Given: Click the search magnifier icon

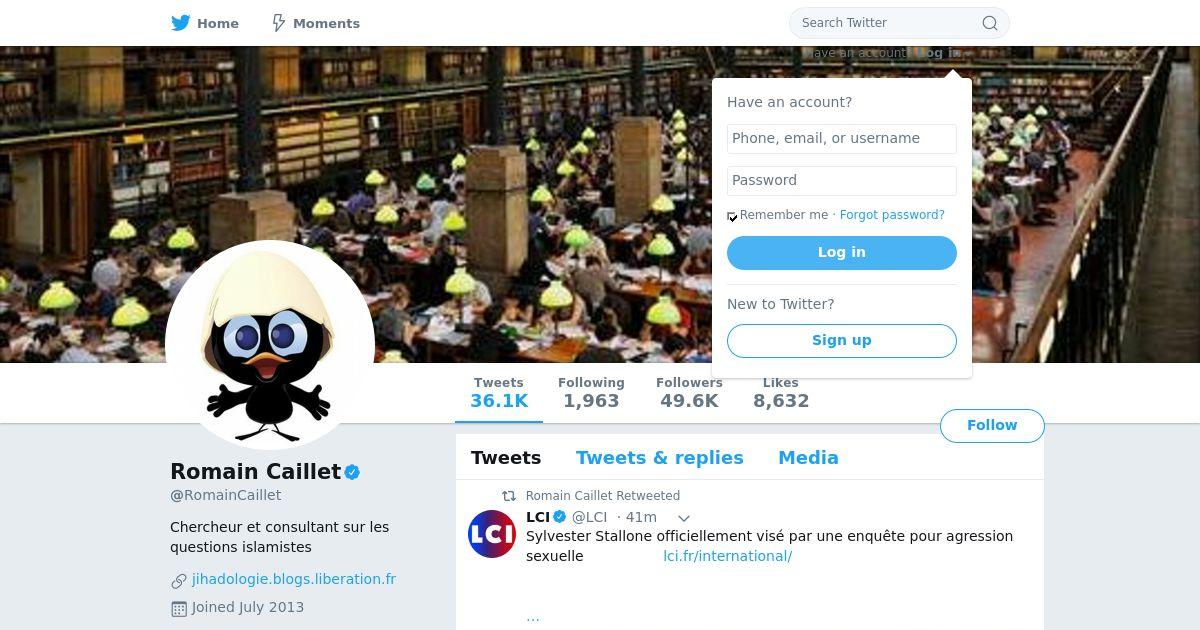Looking at the screenshot, I should [x=990, y=23].
